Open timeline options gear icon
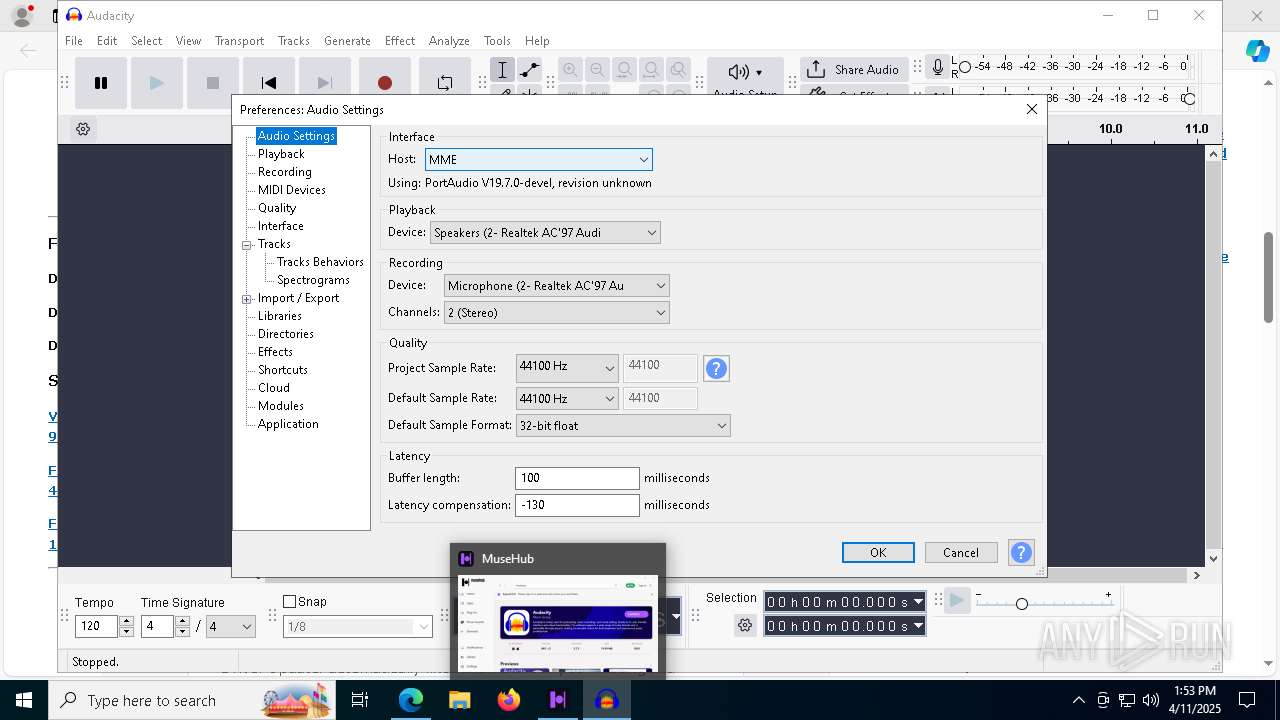Viewport: 1280px width, 720px height. 83,129
